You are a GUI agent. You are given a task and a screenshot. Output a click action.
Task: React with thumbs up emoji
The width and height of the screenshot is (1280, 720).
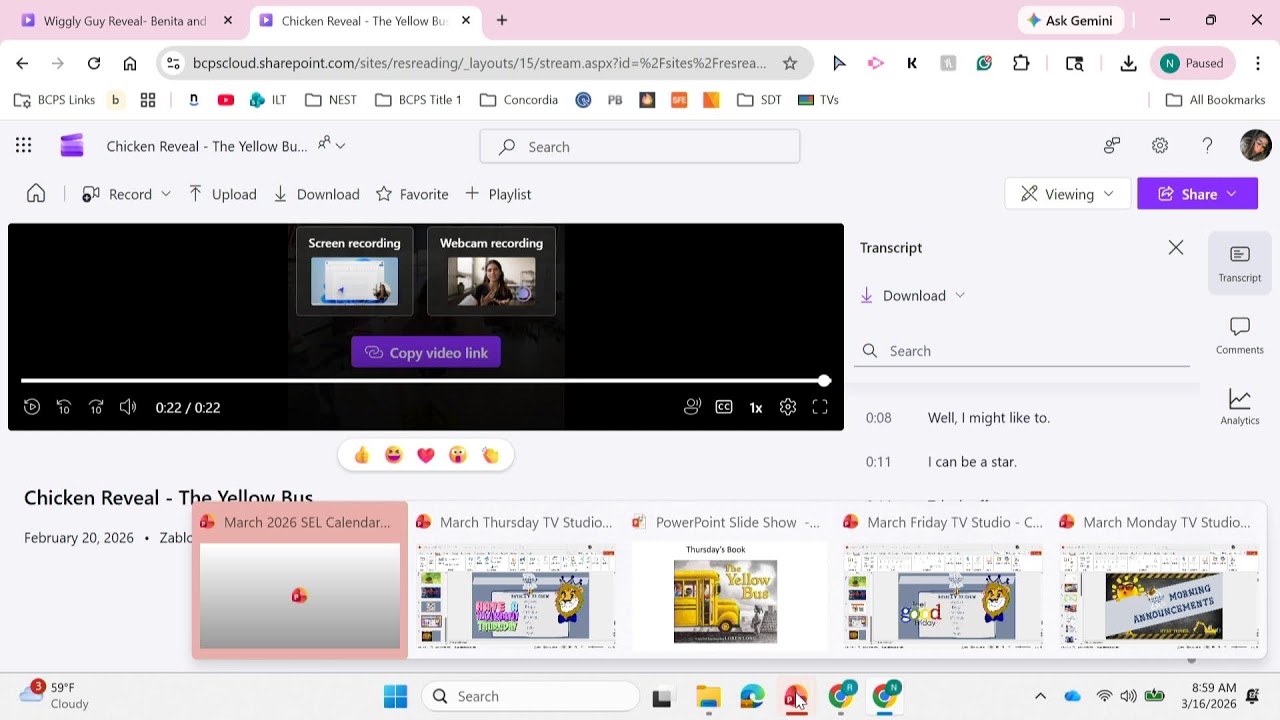point(362,455)
